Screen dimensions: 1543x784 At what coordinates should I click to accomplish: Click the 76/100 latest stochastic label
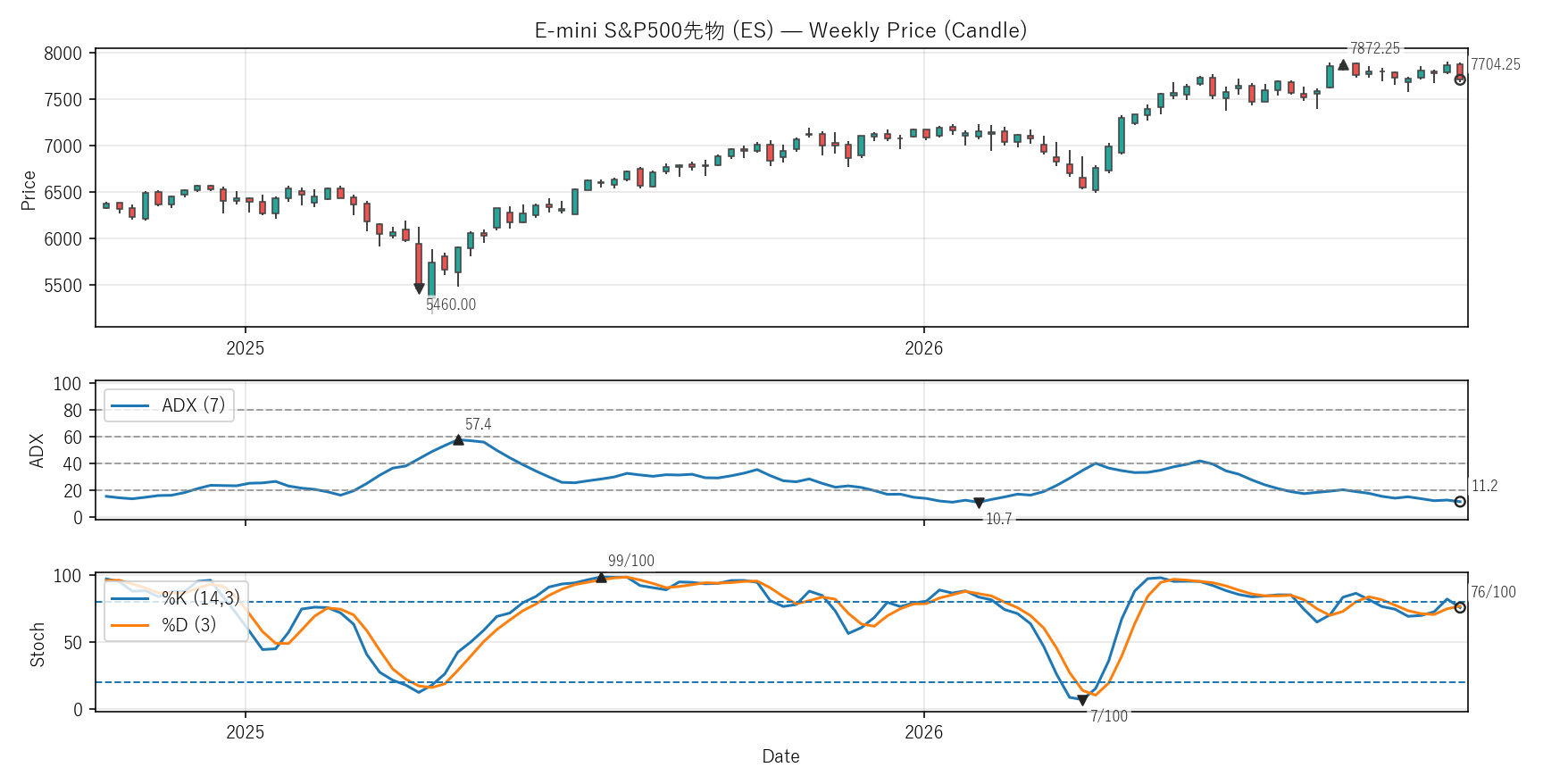tap(1493, 592)
